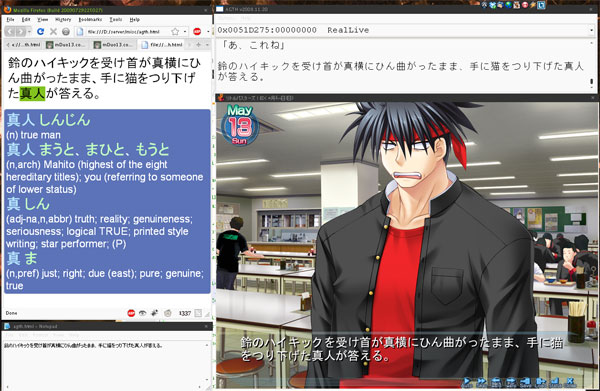The width and height of the screenshot is (600, 391).
Task: Open Firefox Edit menu
Action: click(26, 20)
